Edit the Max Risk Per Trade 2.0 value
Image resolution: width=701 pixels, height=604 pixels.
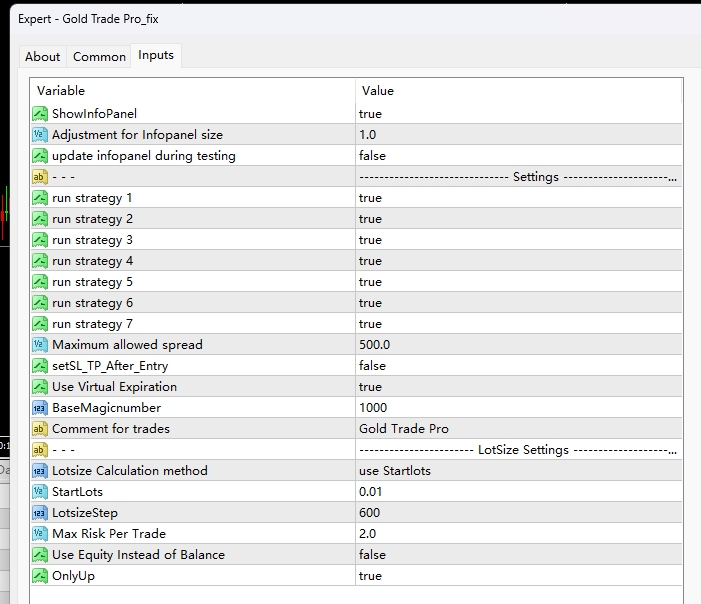(519, 534)
